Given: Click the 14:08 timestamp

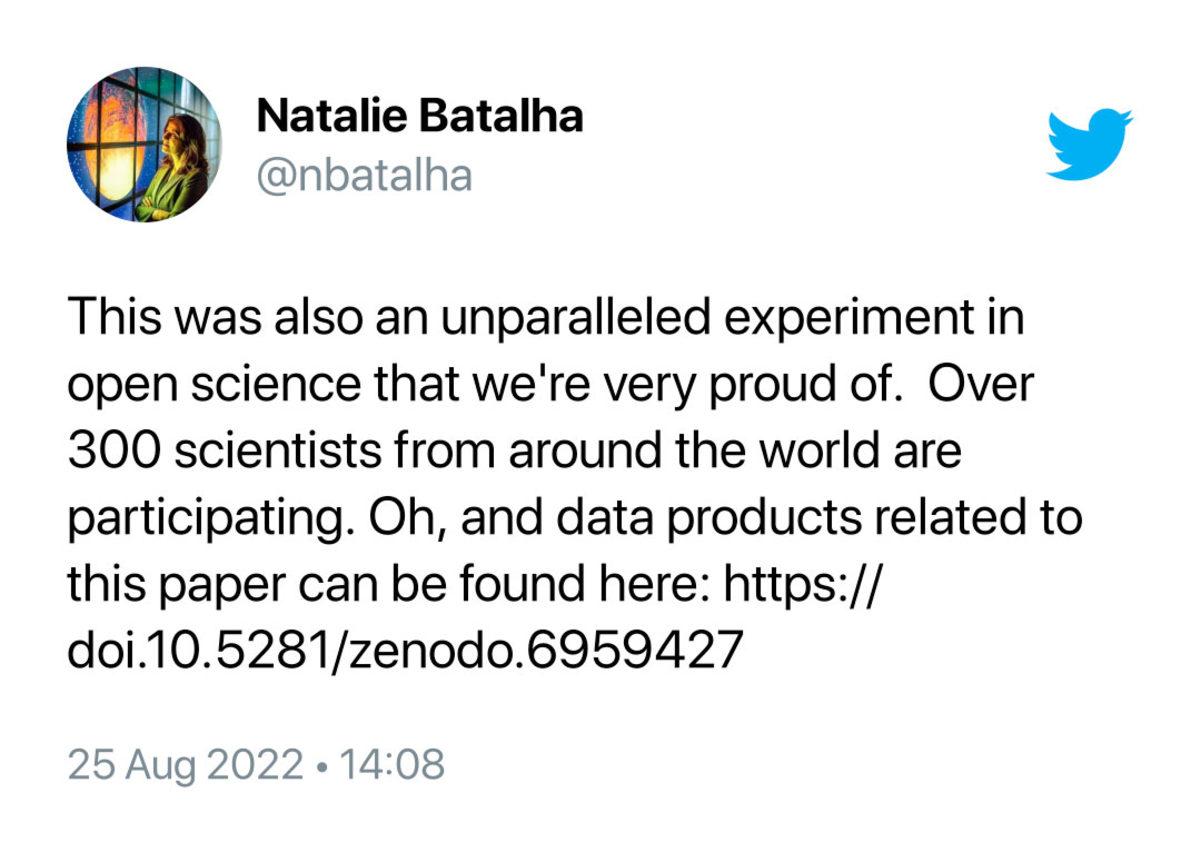Looking at the screenshot, I should pyautogui.click(x=392, y=766).
